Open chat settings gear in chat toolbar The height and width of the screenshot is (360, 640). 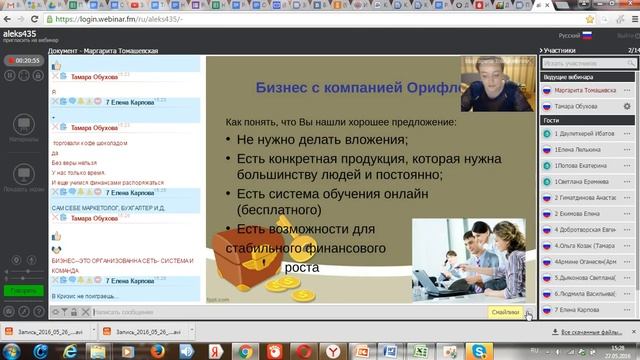point(56,312)
